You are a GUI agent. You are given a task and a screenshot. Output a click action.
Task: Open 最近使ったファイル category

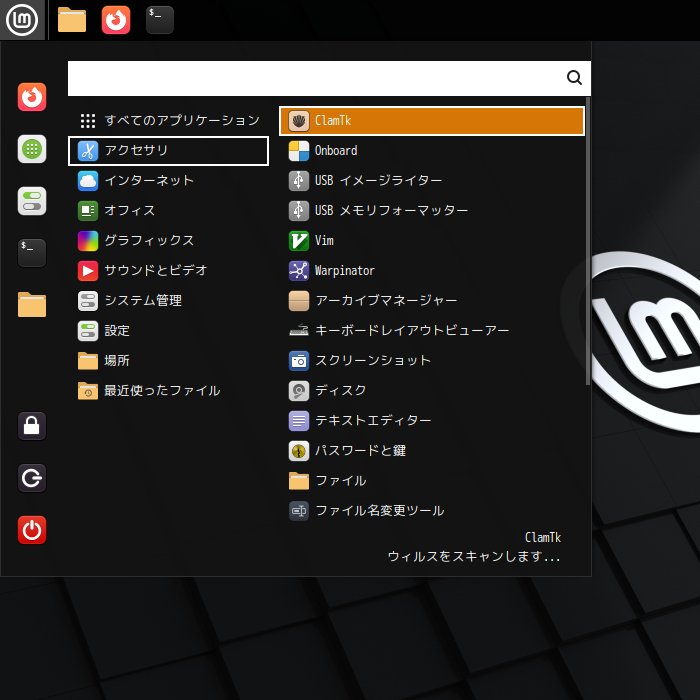[x=168, y=391]
